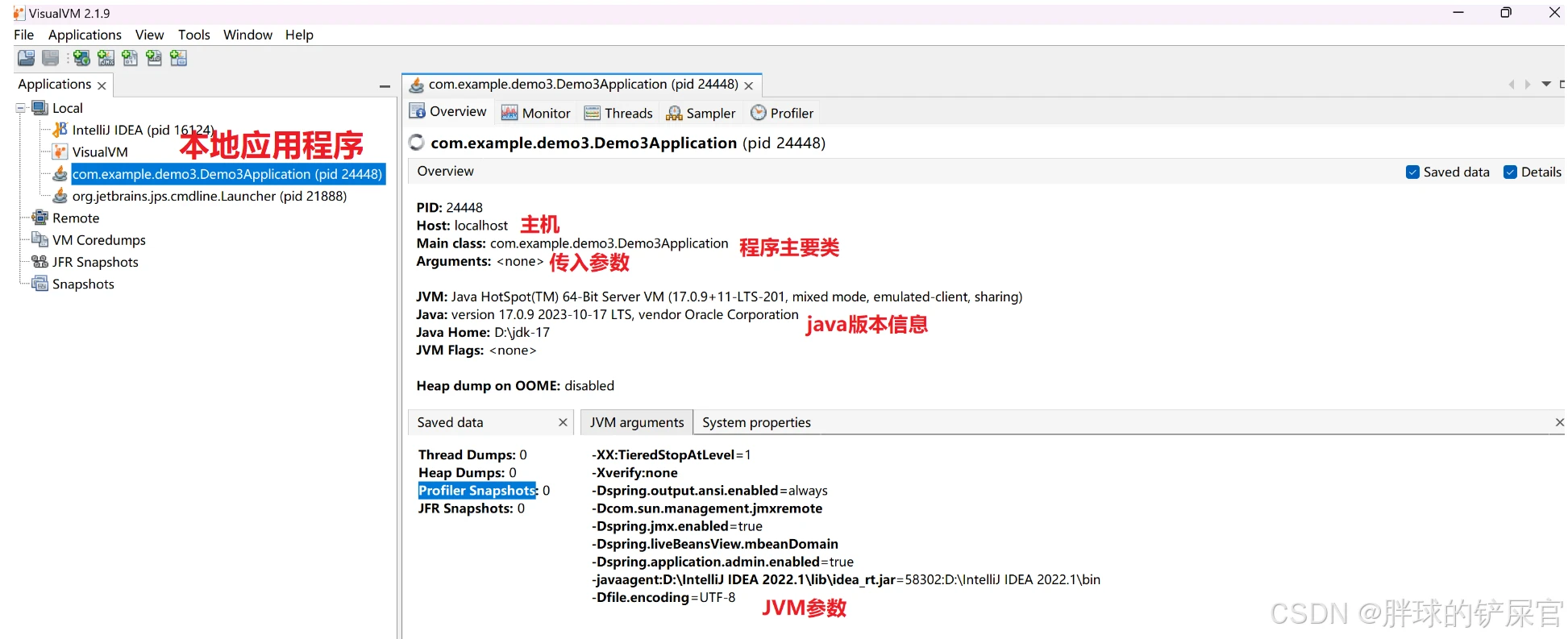Click the loading spinner beside the application title
Screen dimensions: 1568x639
417,143
